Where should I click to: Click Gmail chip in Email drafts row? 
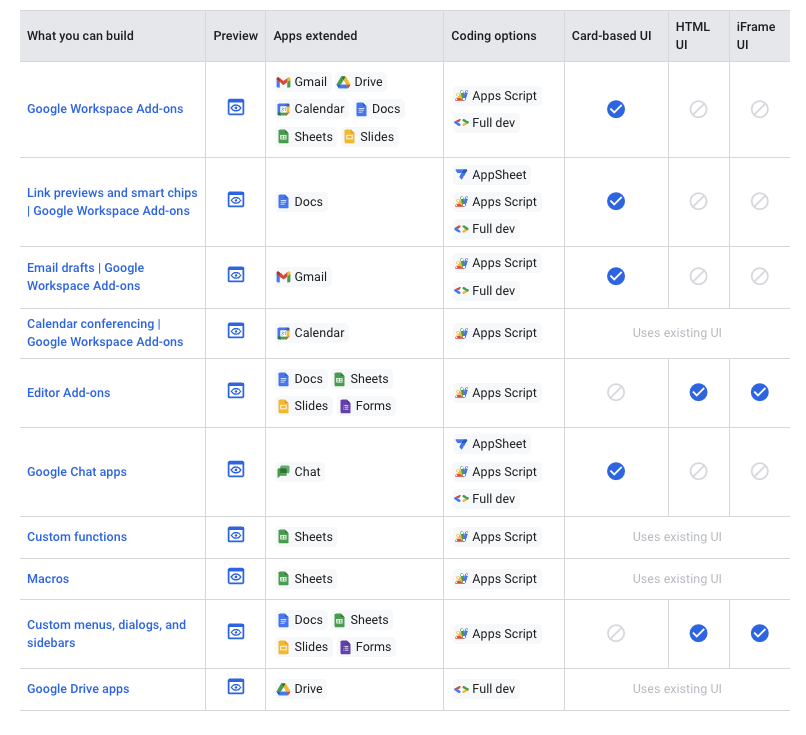(302, 277)
